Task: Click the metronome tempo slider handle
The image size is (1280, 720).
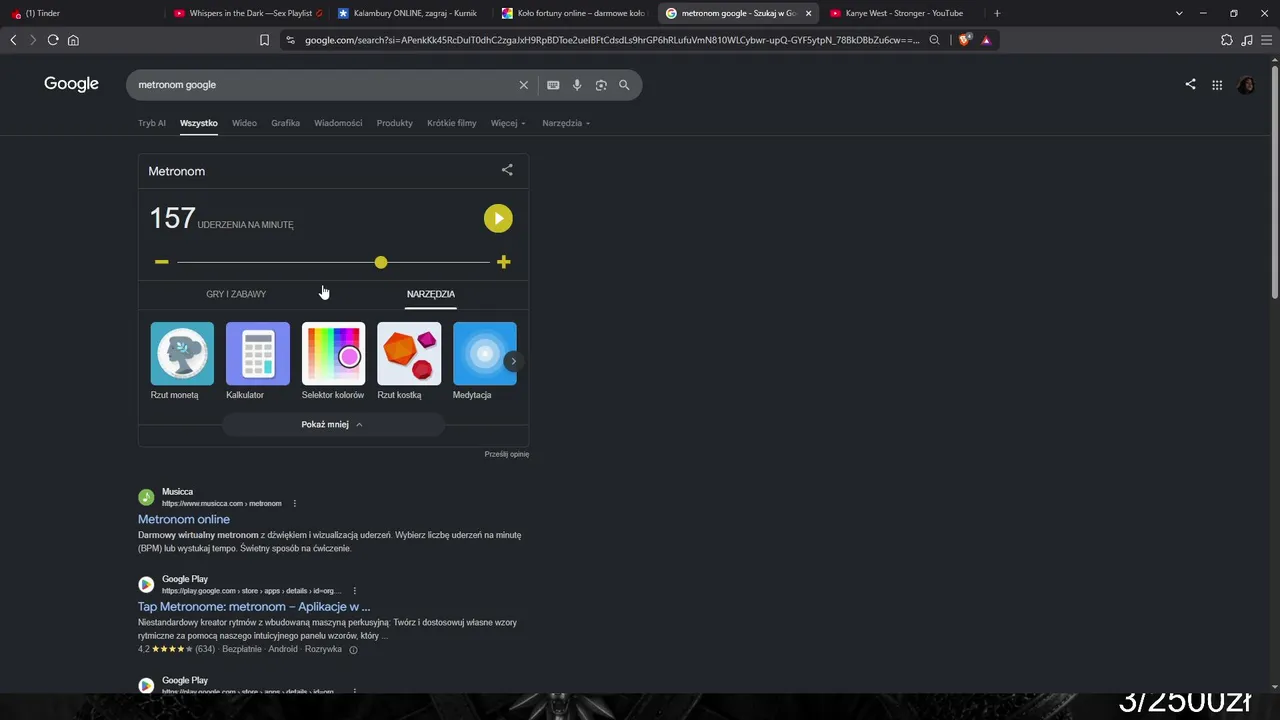Action: point(381,262)
